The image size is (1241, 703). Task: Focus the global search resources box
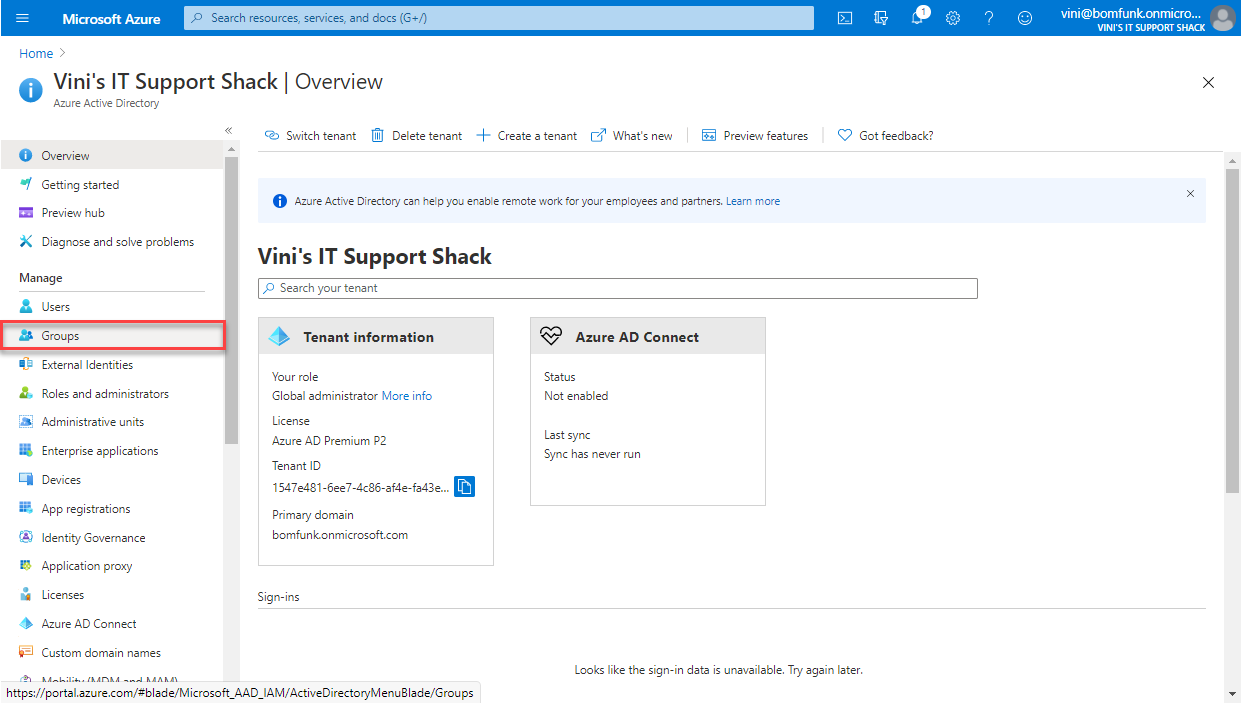(499, 18)
